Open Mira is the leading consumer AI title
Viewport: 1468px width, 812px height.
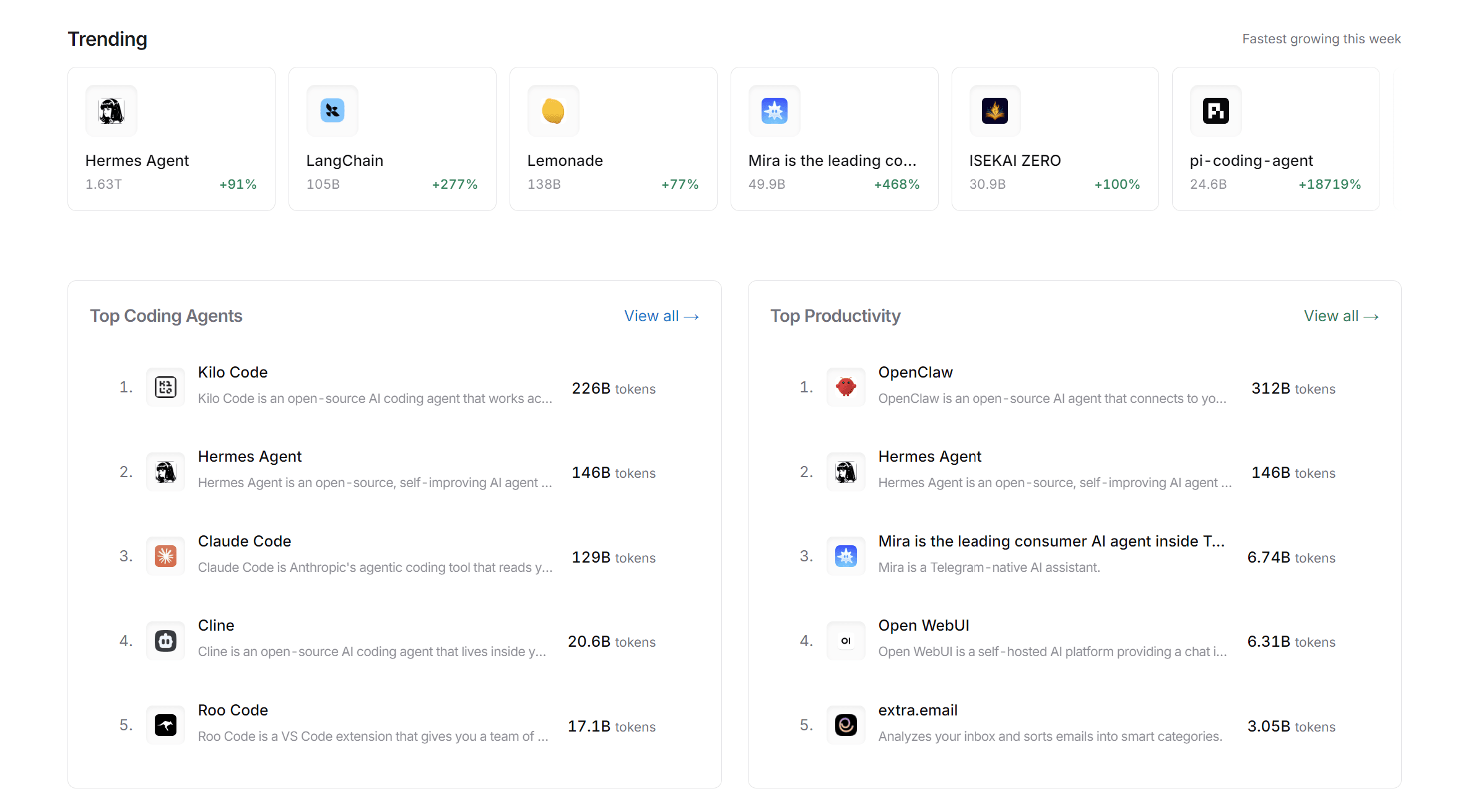(1051, 542)
